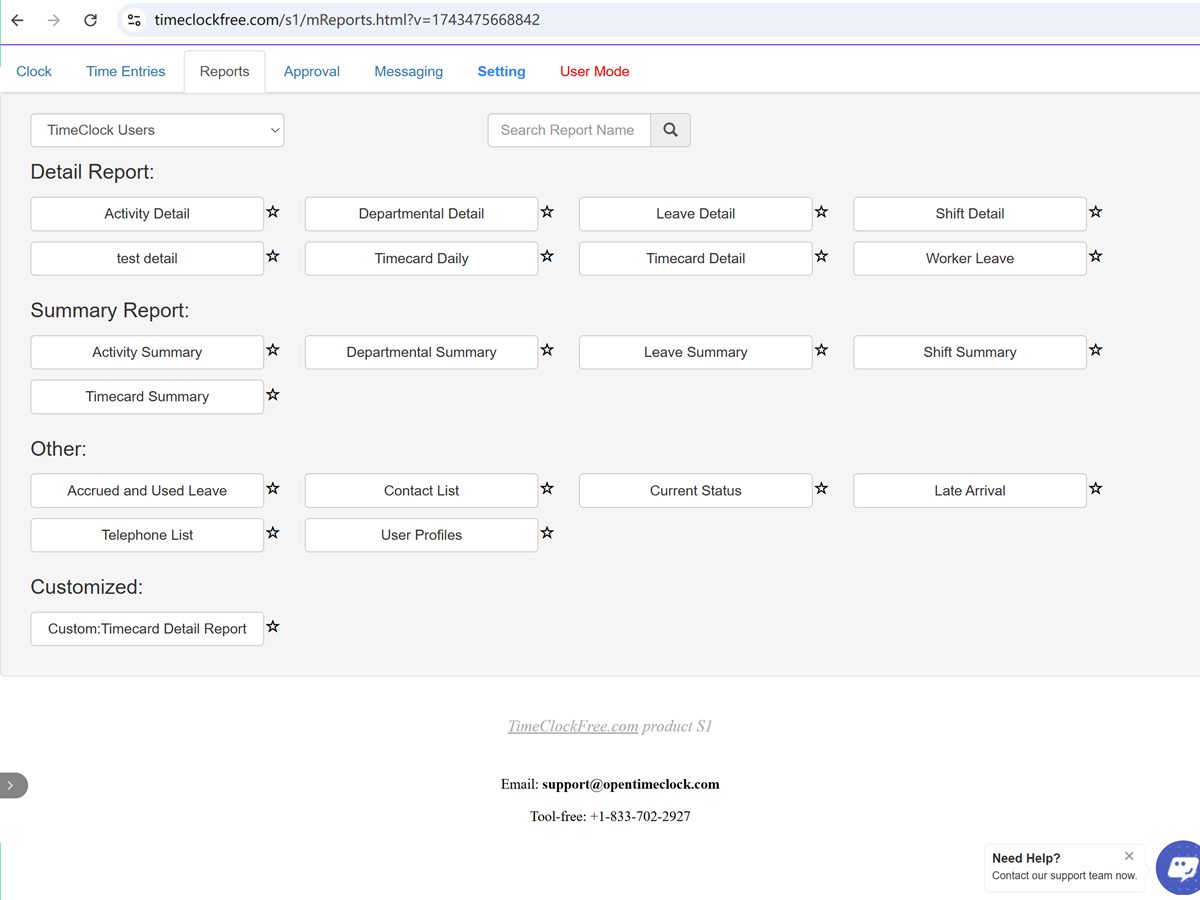
Task: Click the browser address bar URL
Action: click(347, 20)
